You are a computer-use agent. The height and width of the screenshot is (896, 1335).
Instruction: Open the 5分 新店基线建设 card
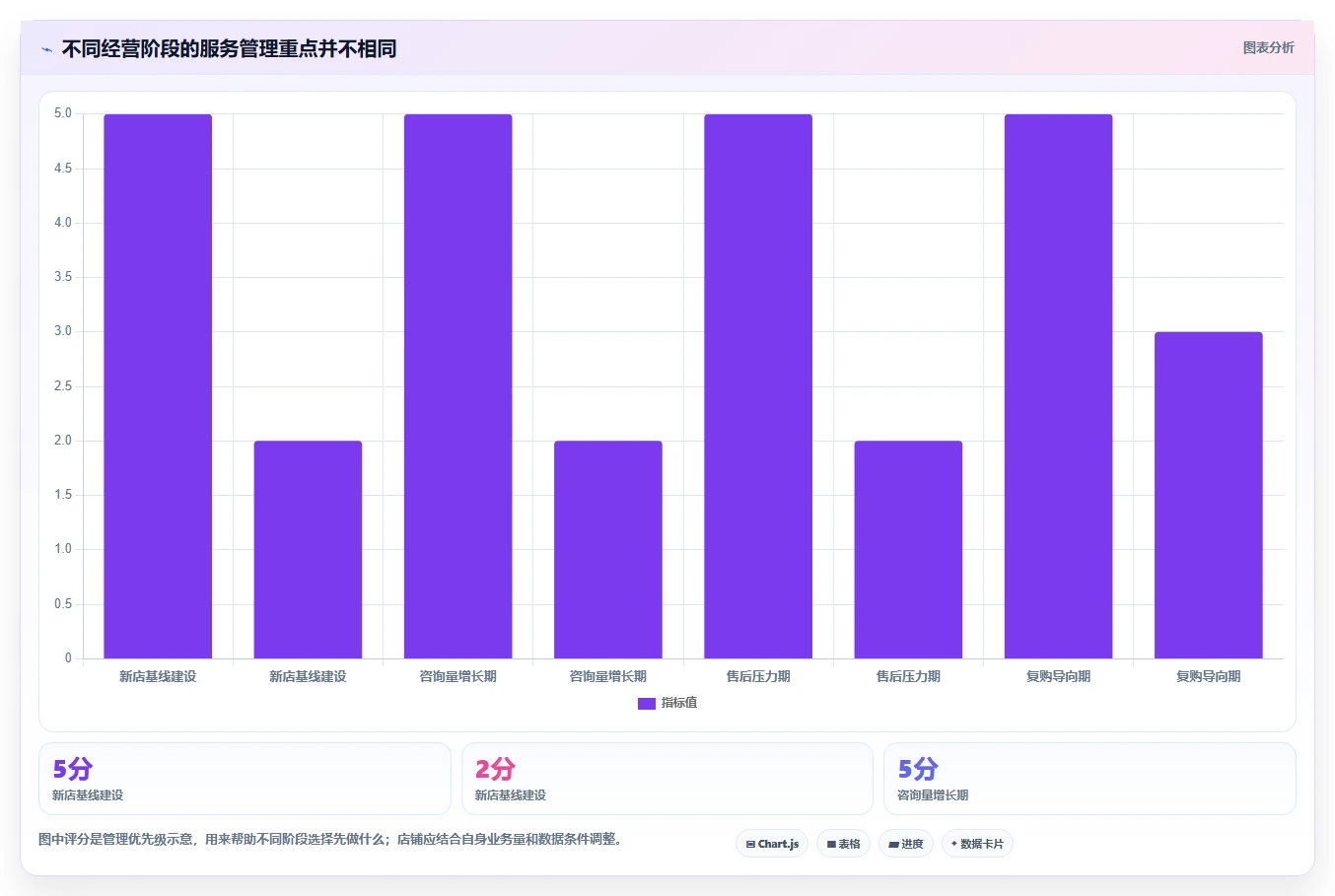tap(245, 779)
